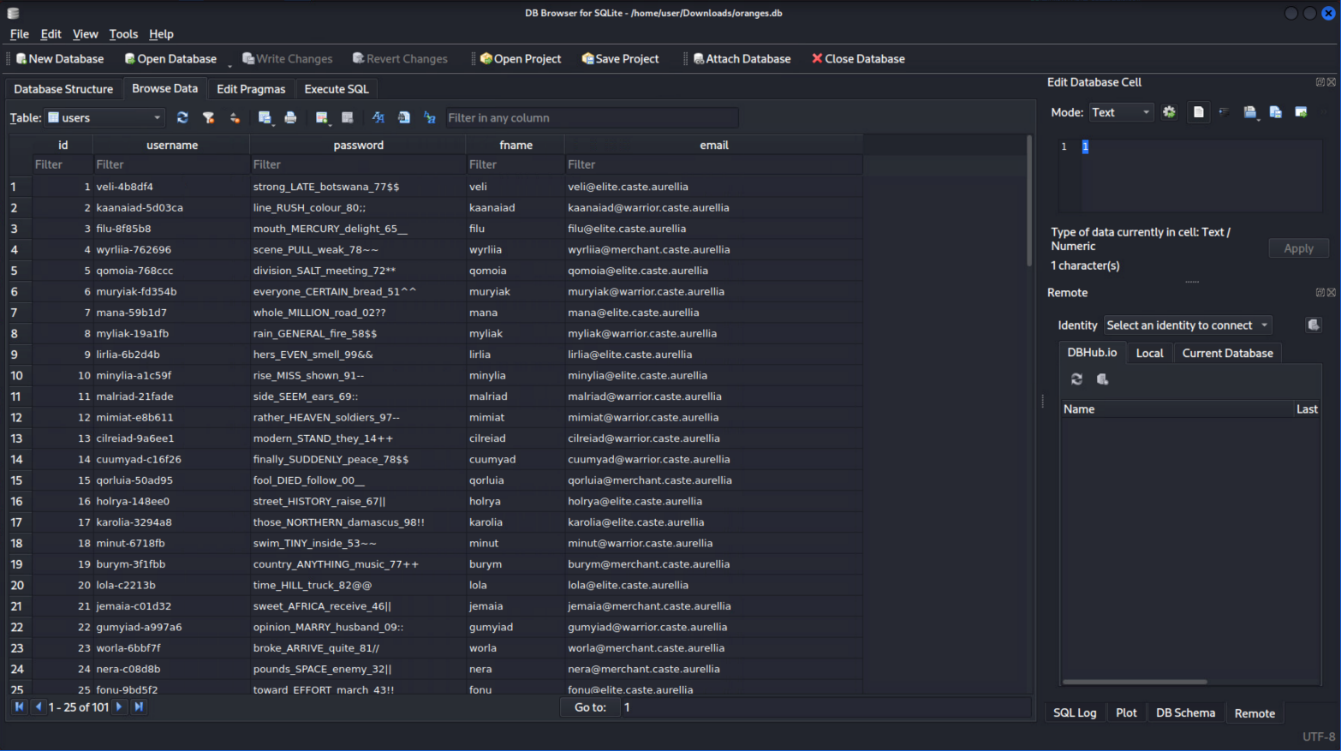Select the cell kaanaiad-5d03ca

click(x=171, y=208)
